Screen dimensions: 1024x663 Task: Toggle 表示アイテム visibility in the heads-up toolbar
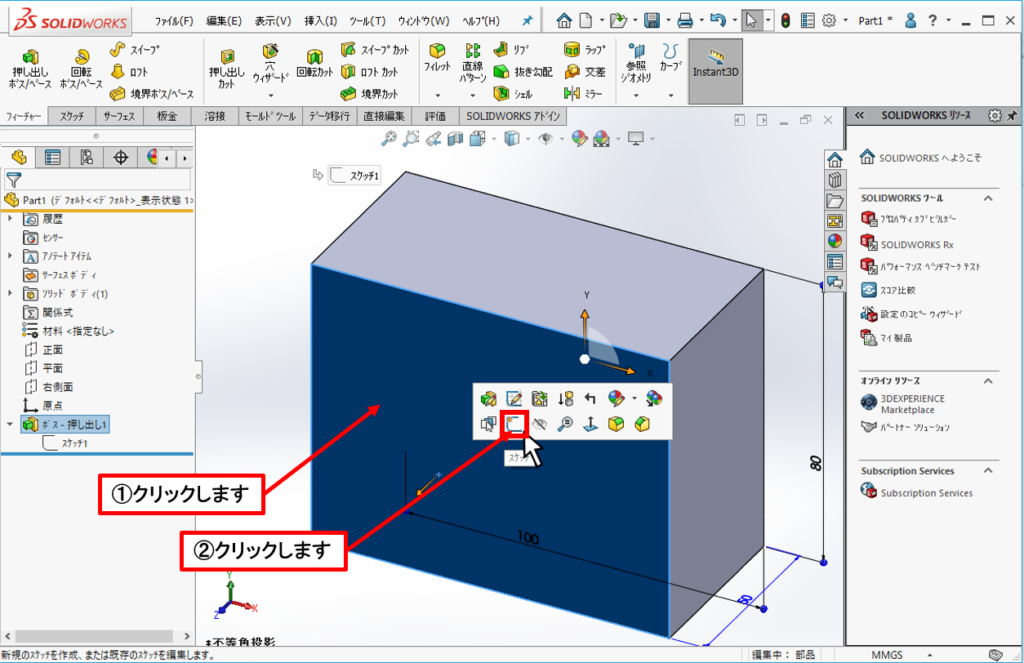[547, 138]
